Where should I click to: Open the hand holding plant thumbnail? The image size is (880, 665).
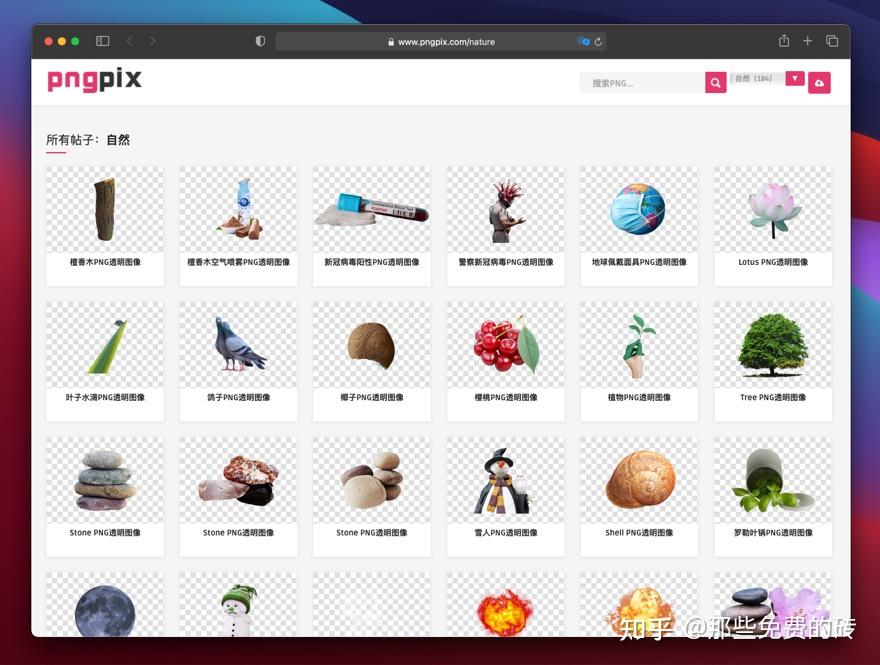pos(639,345)
